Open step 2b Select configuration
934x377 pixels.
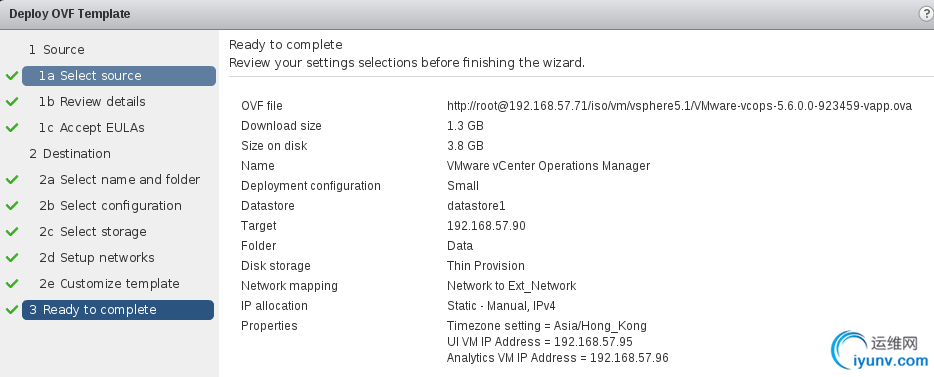[110, 206]
